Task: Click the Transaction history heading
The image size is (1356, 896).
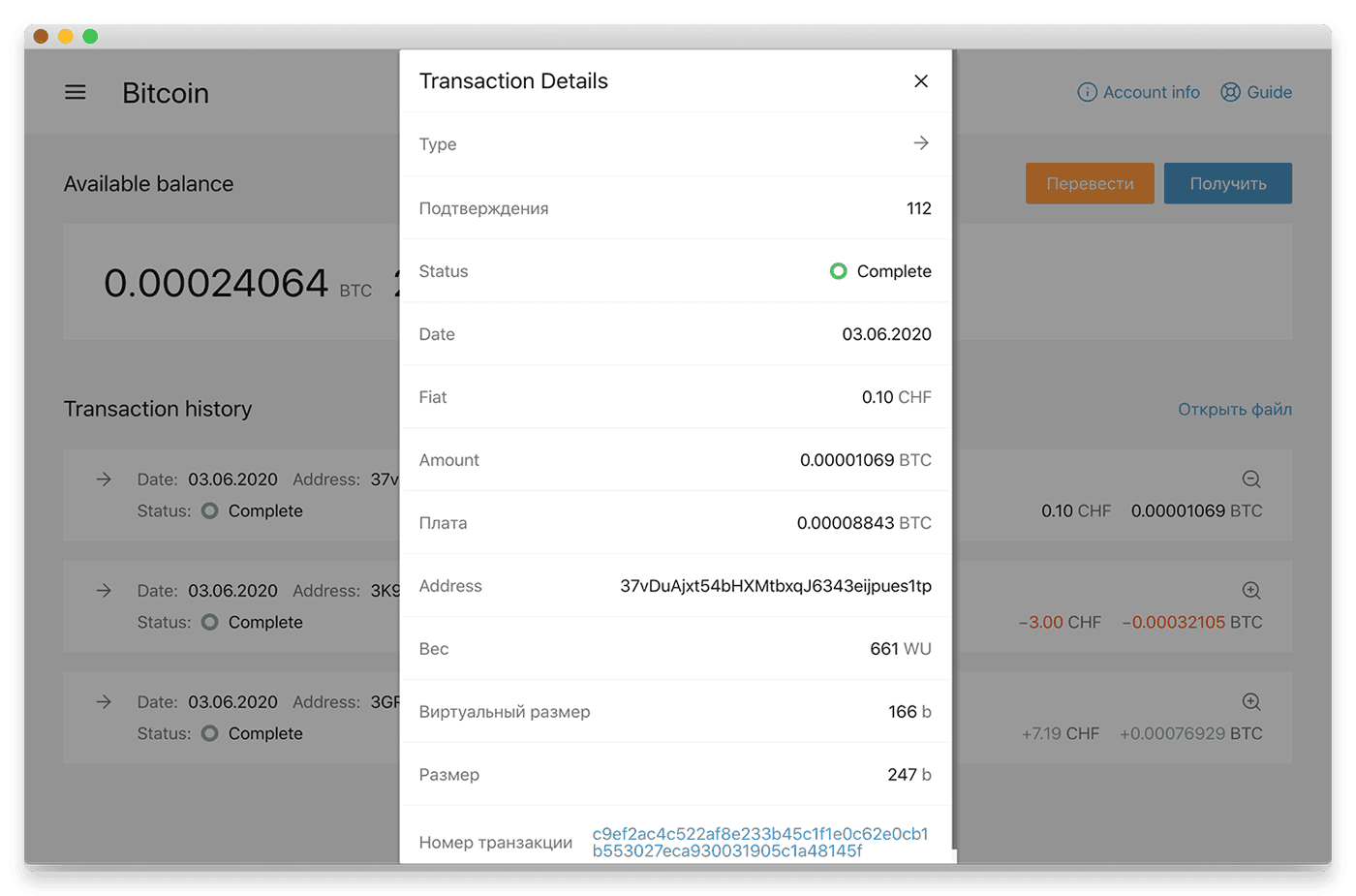Action: [158, 409]
